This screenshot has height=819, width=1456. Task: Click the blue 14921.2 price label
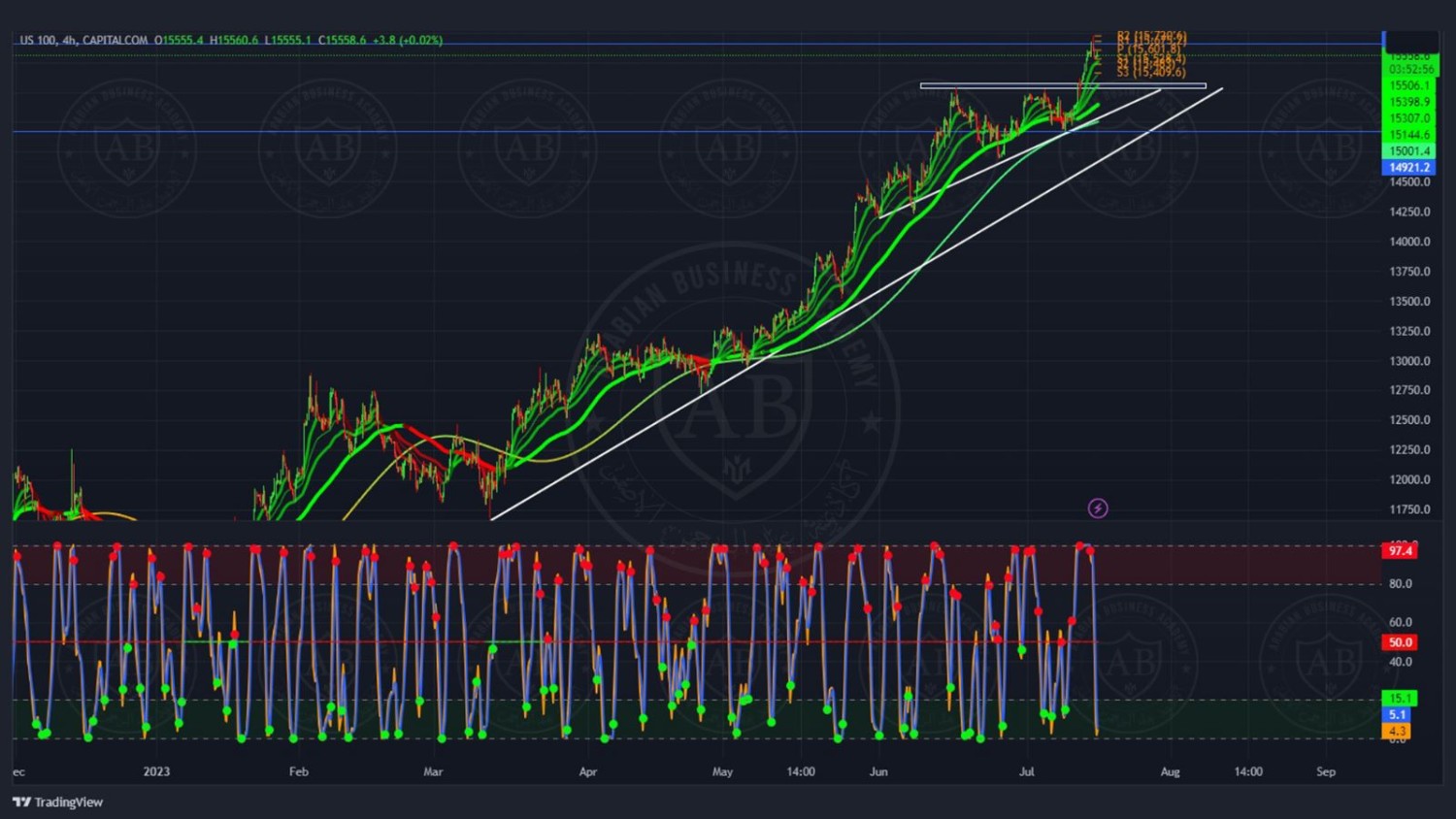[x=1410, y=168]
